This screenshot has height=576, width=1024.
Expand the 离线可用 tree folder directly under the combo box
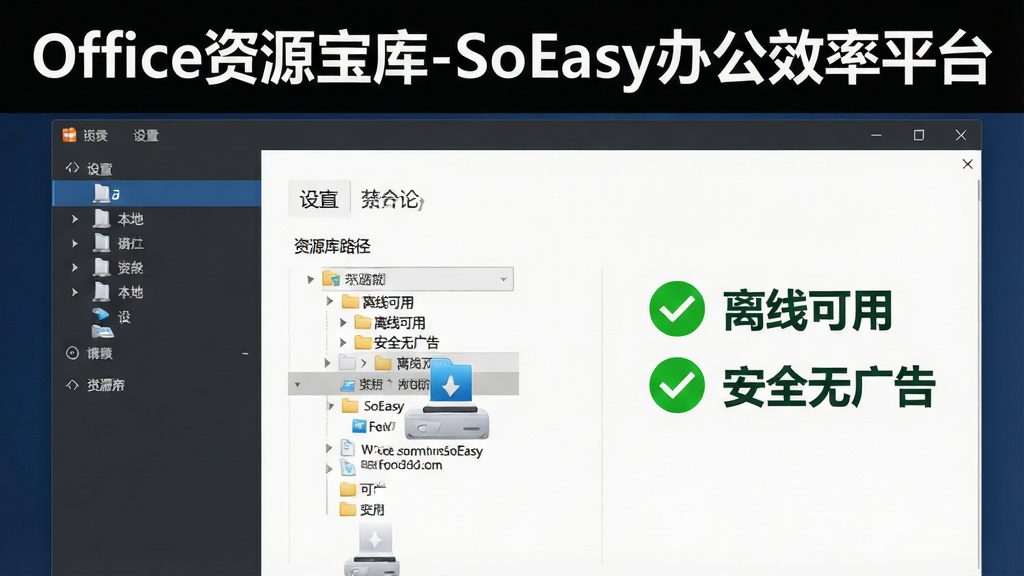[330, 302]
